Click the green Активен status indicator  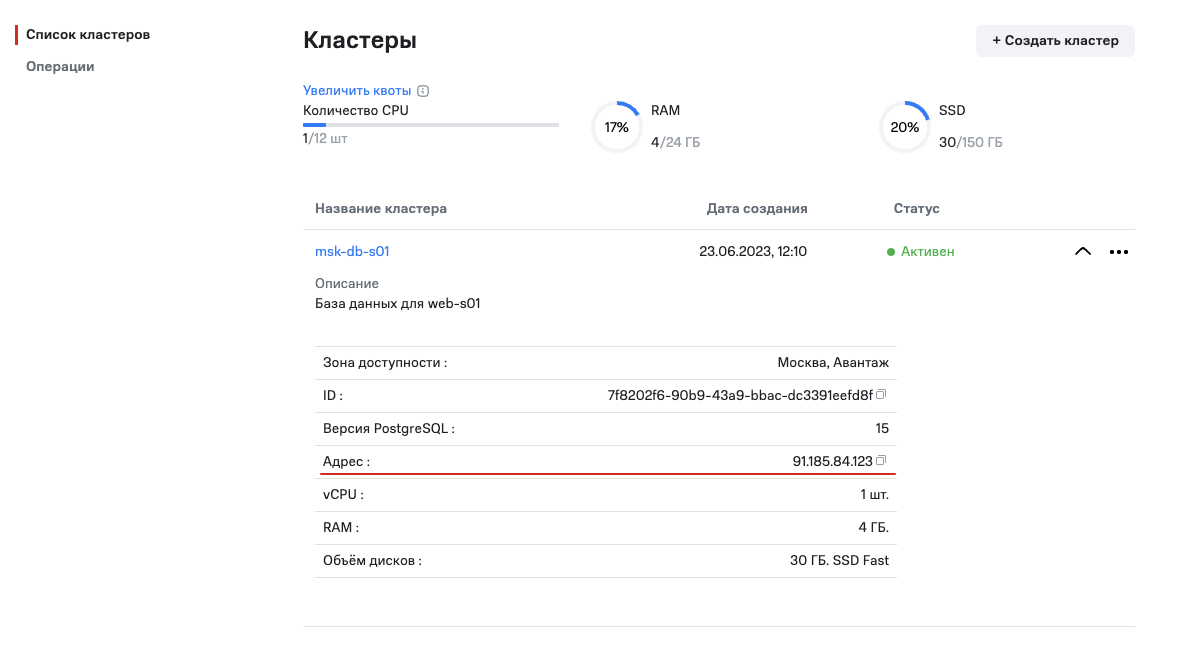click(921, 252)
